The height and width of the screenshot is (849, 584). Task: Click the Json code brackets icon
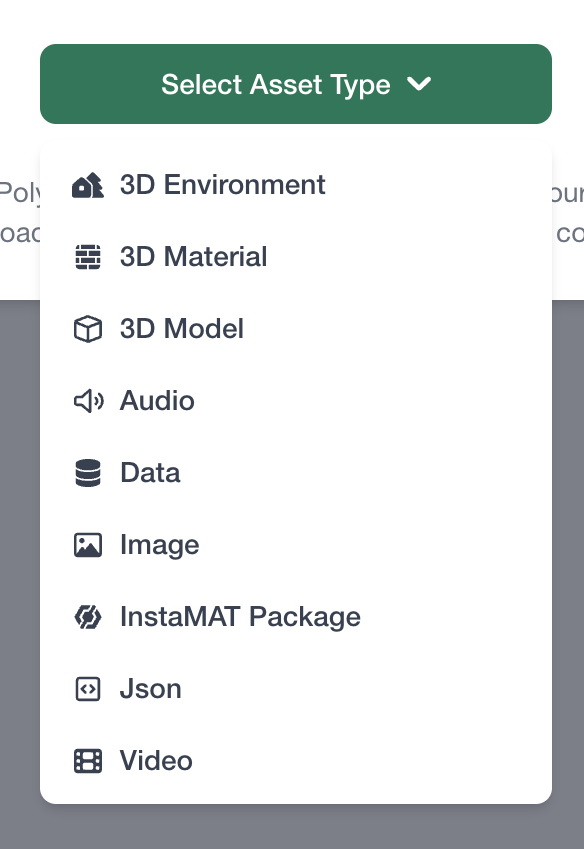88,688
